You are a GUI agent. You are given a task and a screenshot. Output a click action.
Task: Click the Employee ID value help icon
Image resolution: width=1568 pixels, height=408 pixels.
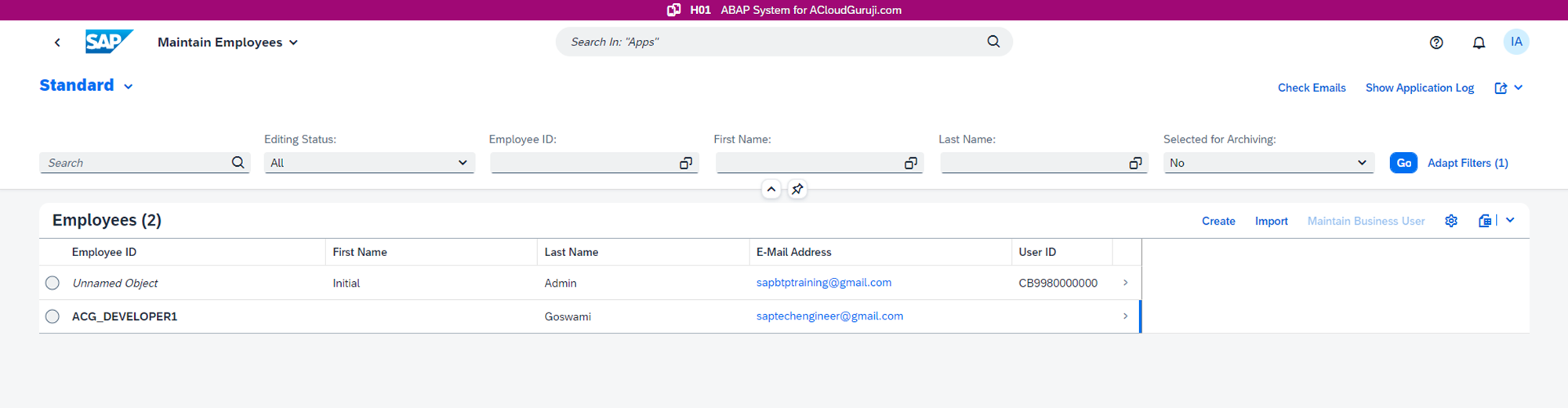(685, 163)
